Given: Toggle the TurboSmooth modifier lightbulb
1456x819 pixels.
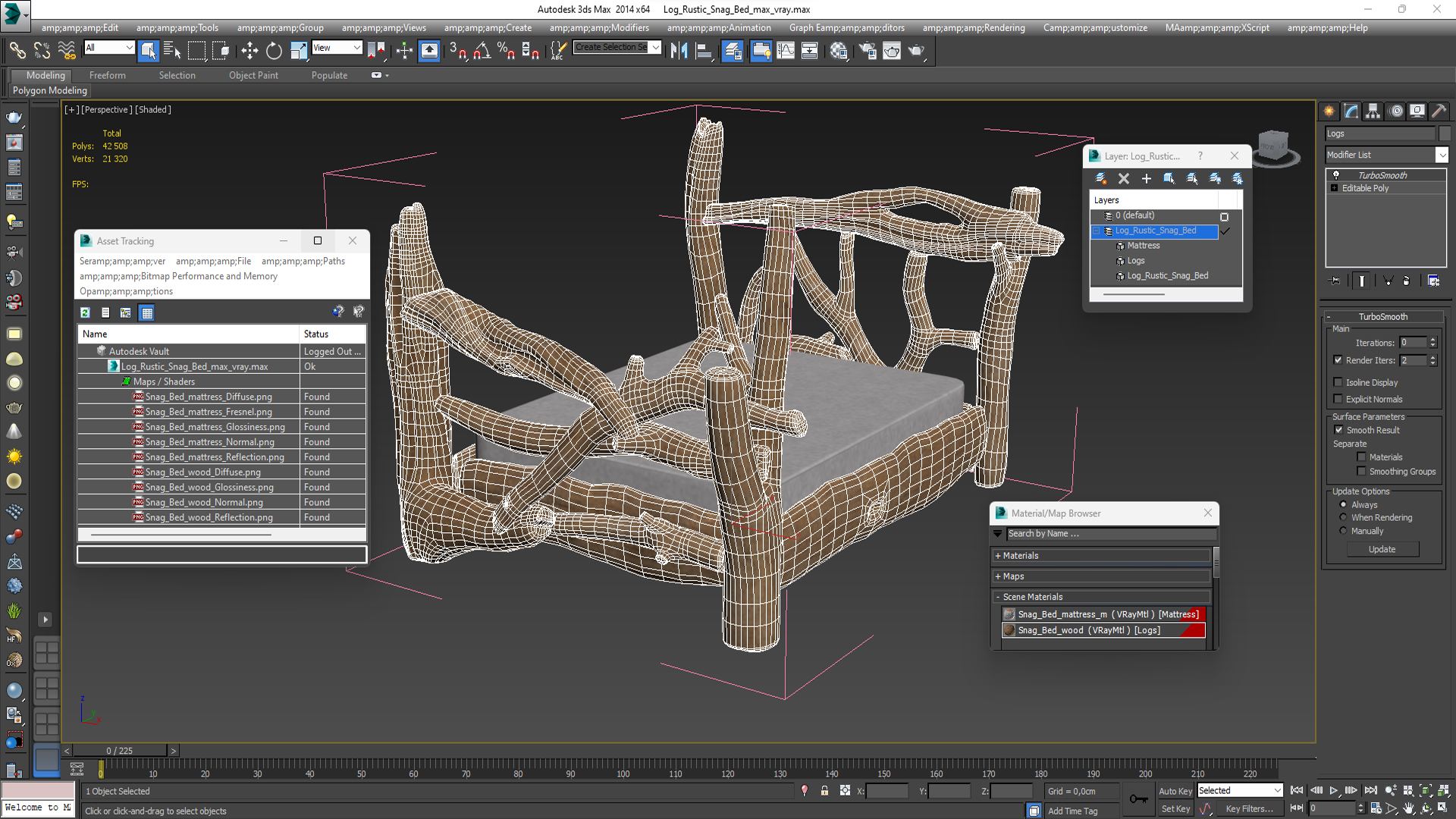Looking at the screenshot, I should [1335, 175].
